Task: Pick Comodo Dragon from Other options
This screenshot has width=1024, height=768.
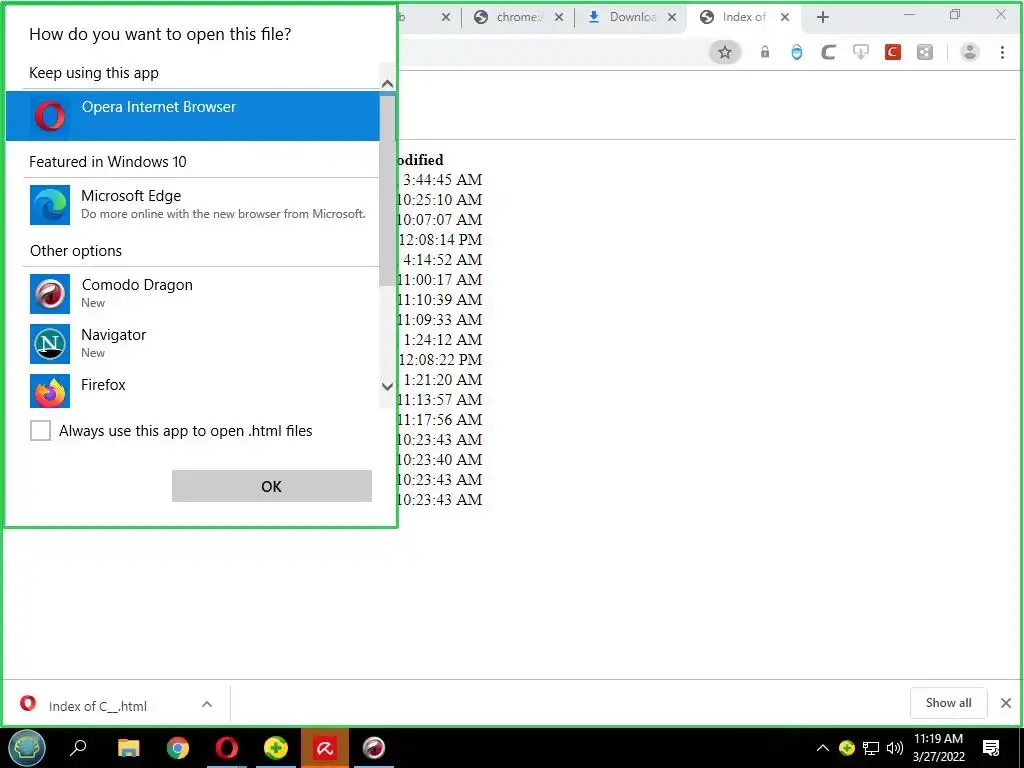Action: coord(201,293)
